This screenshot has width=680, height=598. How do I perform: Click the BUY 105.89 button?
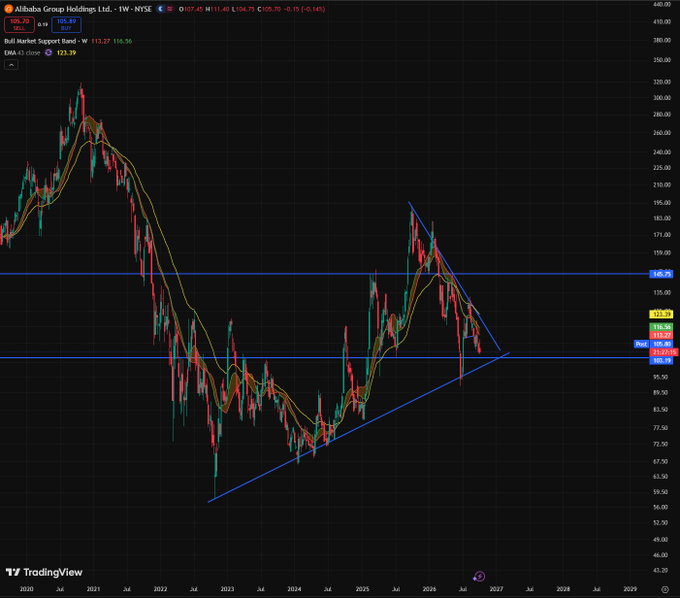66,24
